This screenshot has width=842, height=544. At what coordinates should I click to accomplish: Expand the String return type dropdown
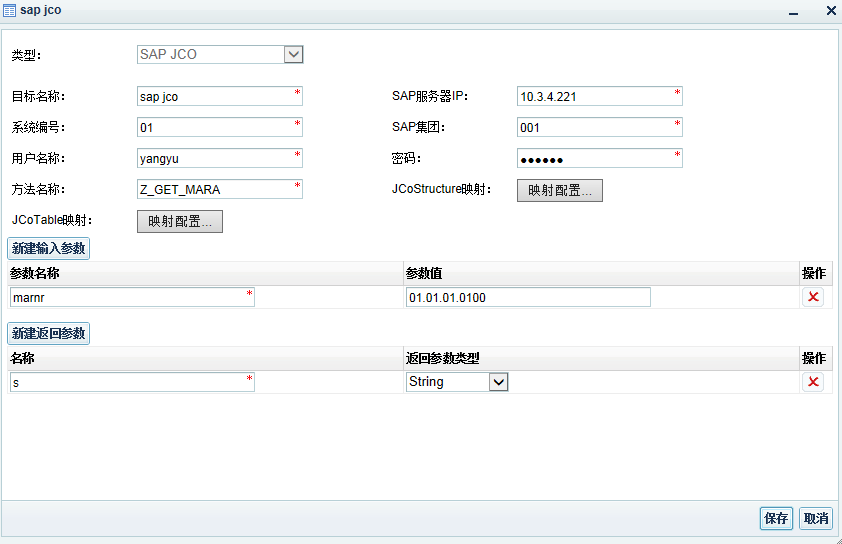tap(498, 382)
